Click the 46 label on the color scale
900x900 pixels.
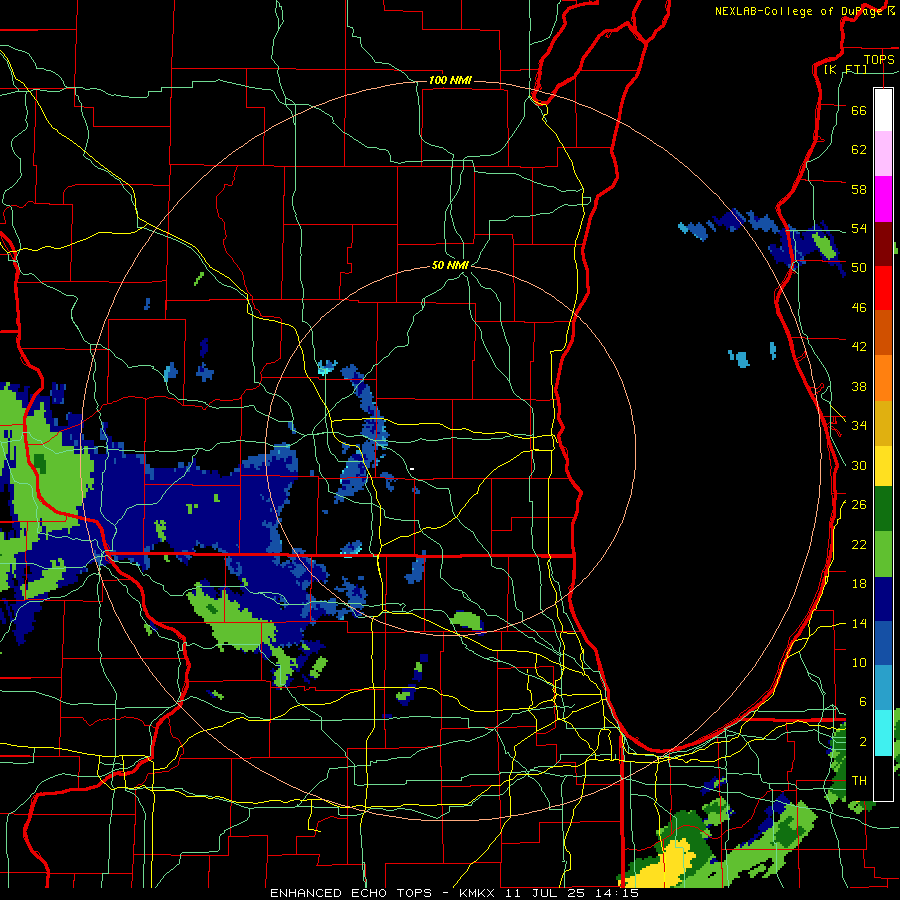click(x=859, y=308)
